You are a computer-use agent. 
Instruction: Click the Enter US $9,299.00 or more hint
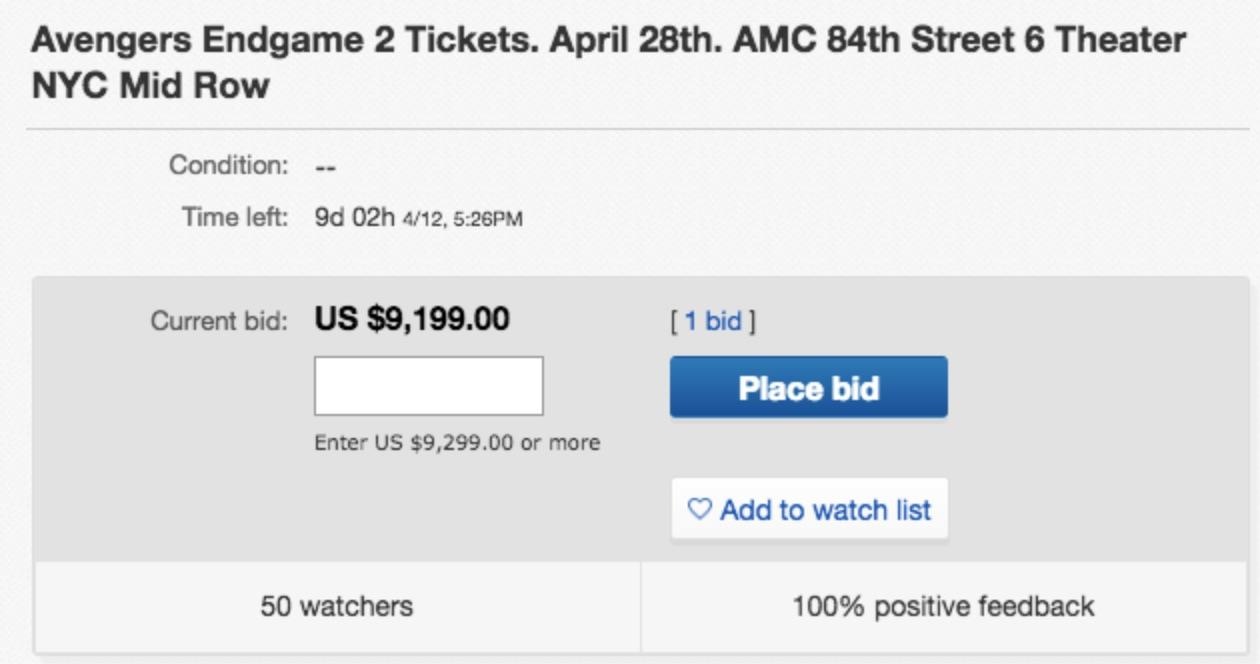point(457,442)
